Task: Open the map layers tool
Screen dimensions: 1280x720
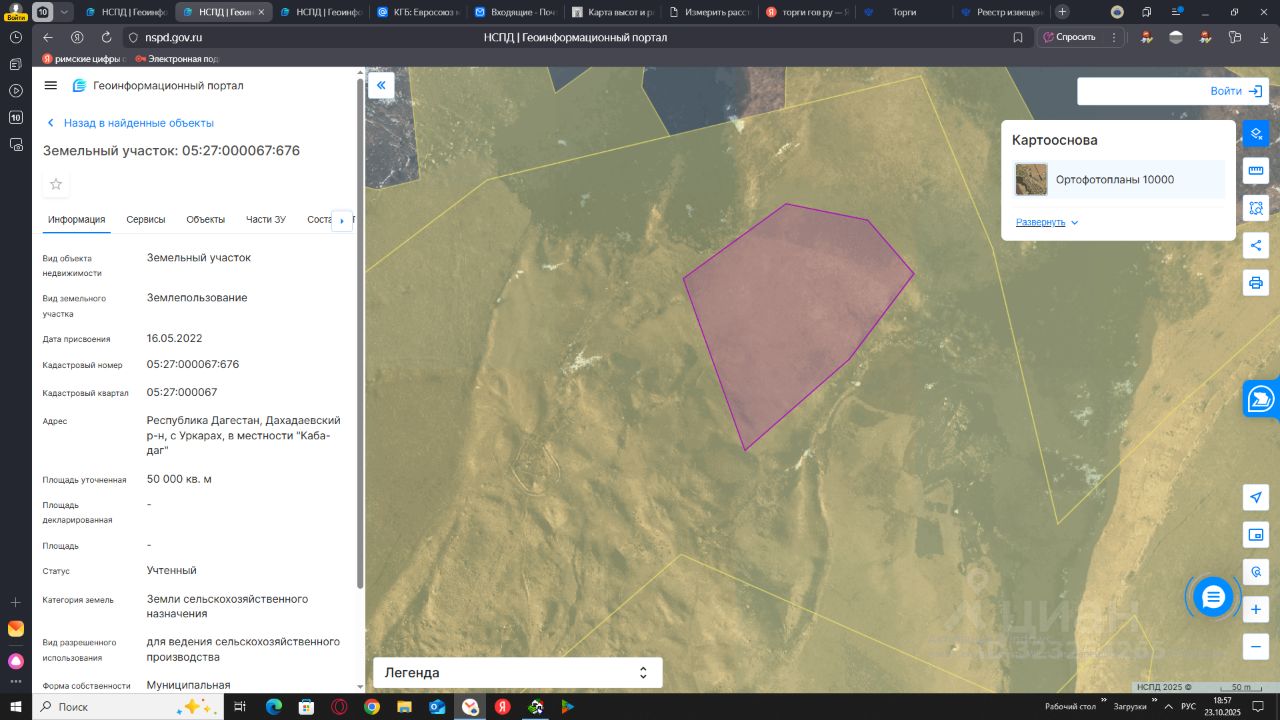Action: click(x=1256, y=133)
